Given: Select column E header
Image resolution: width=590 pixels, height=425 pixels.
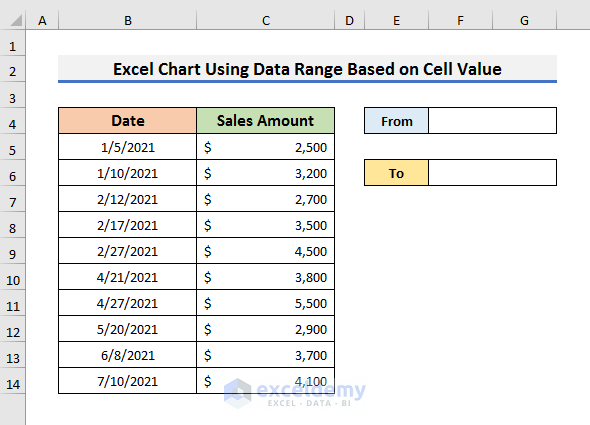Looking at the screenshot, I should [397, 20].
